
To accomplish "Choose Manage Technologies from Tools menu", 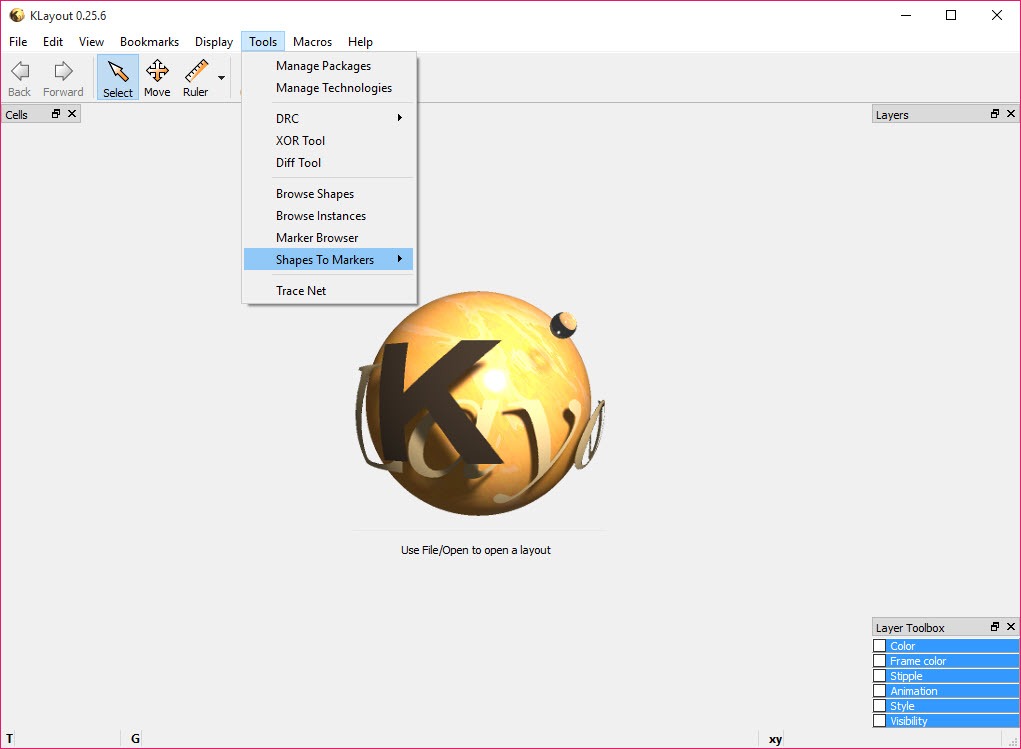I will (328, 88).
